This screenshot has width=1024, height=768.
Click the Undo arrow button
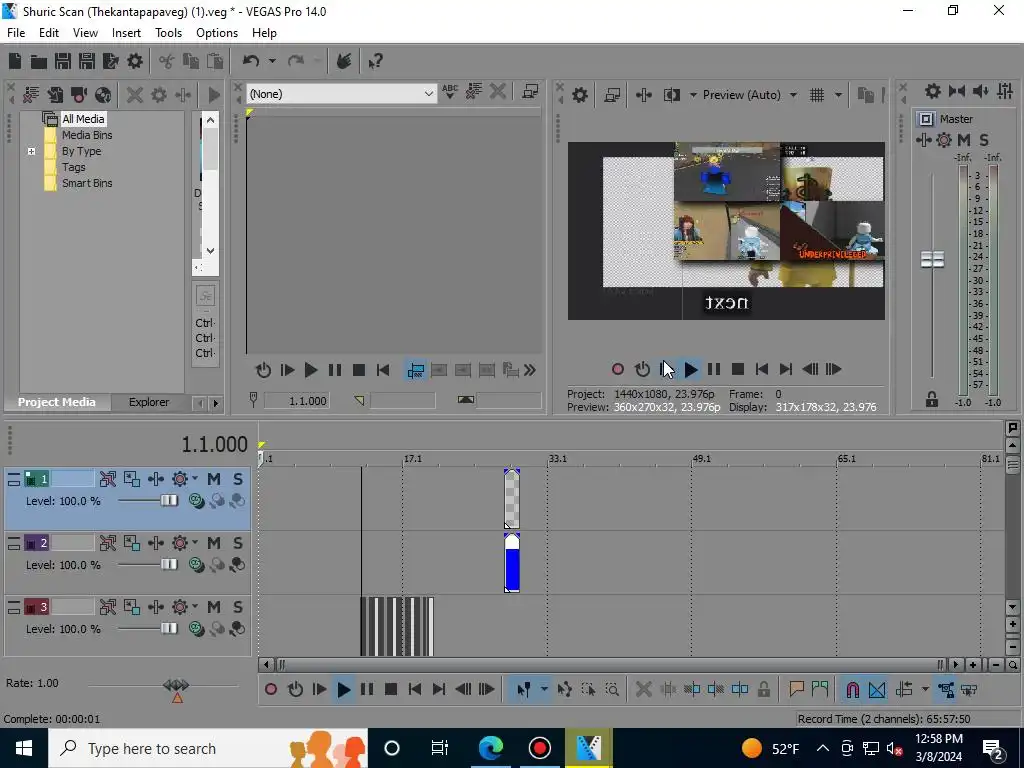[251, 61]
